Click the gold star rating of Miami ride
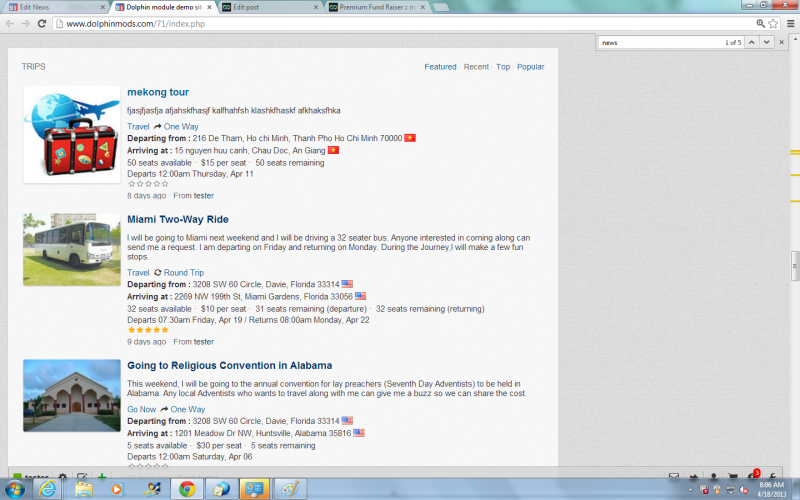800x500 pixels. [x=148, y=330]
